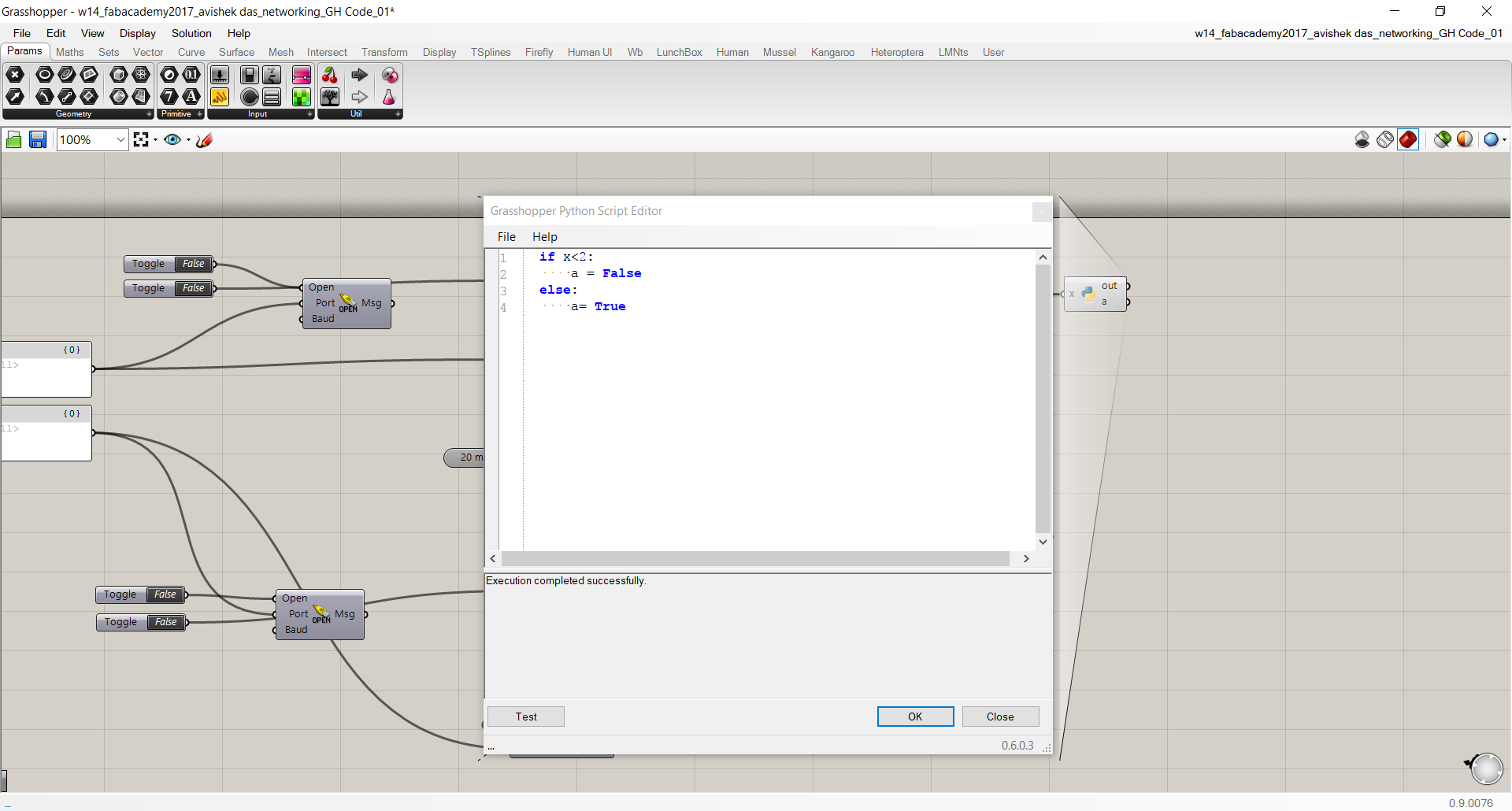Select the Vector parameter icon
The height and width of the screenshot is (811, 1512).
coord(15,97)
